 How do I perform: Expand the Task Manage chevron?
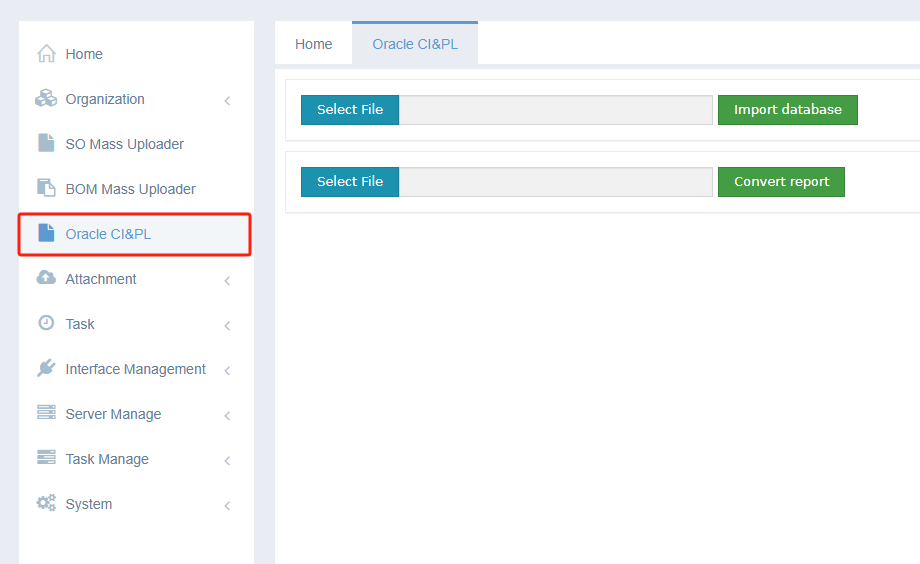pyautogui.click(x=227, y=460)
